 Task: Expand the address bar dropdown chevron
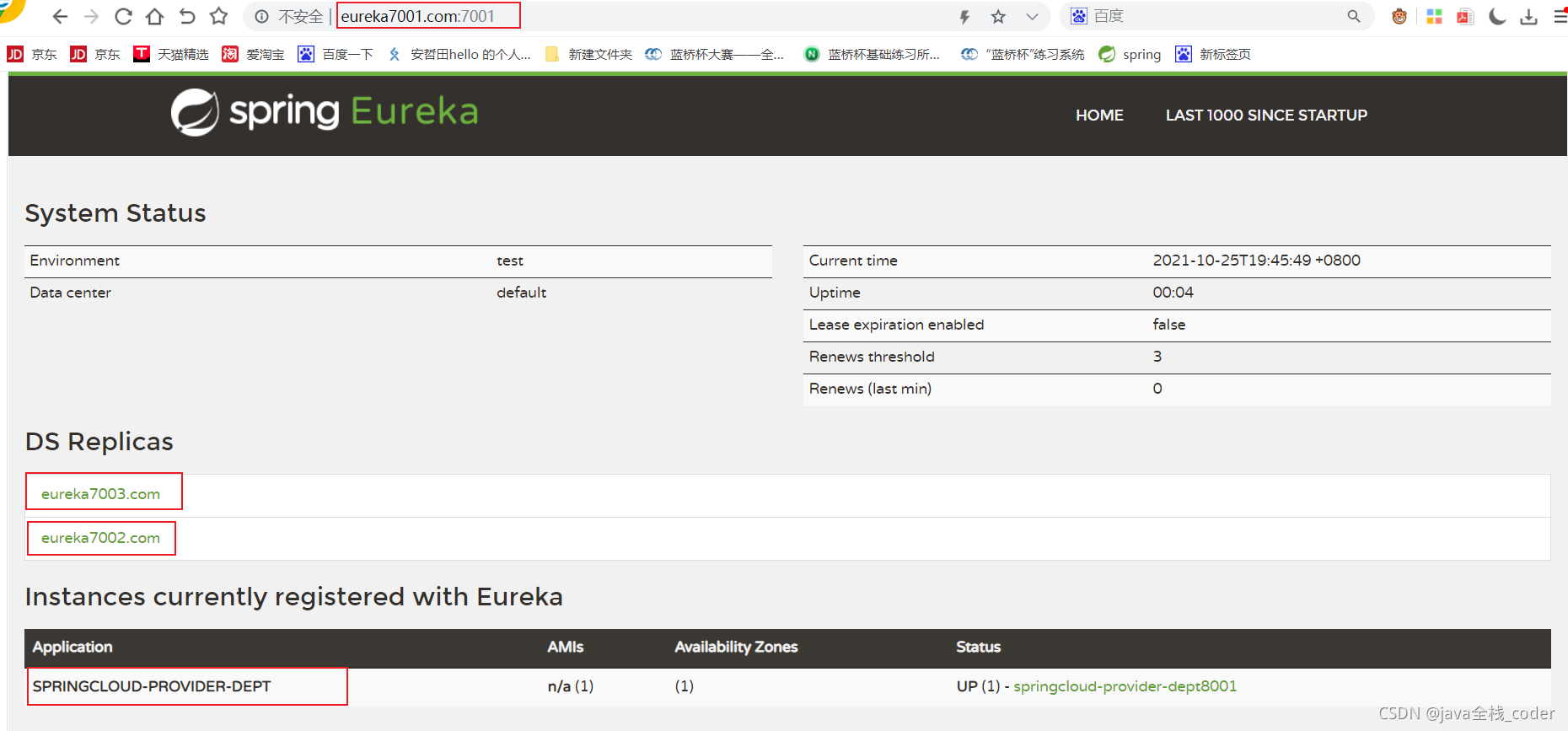[x=1032, y=16]
